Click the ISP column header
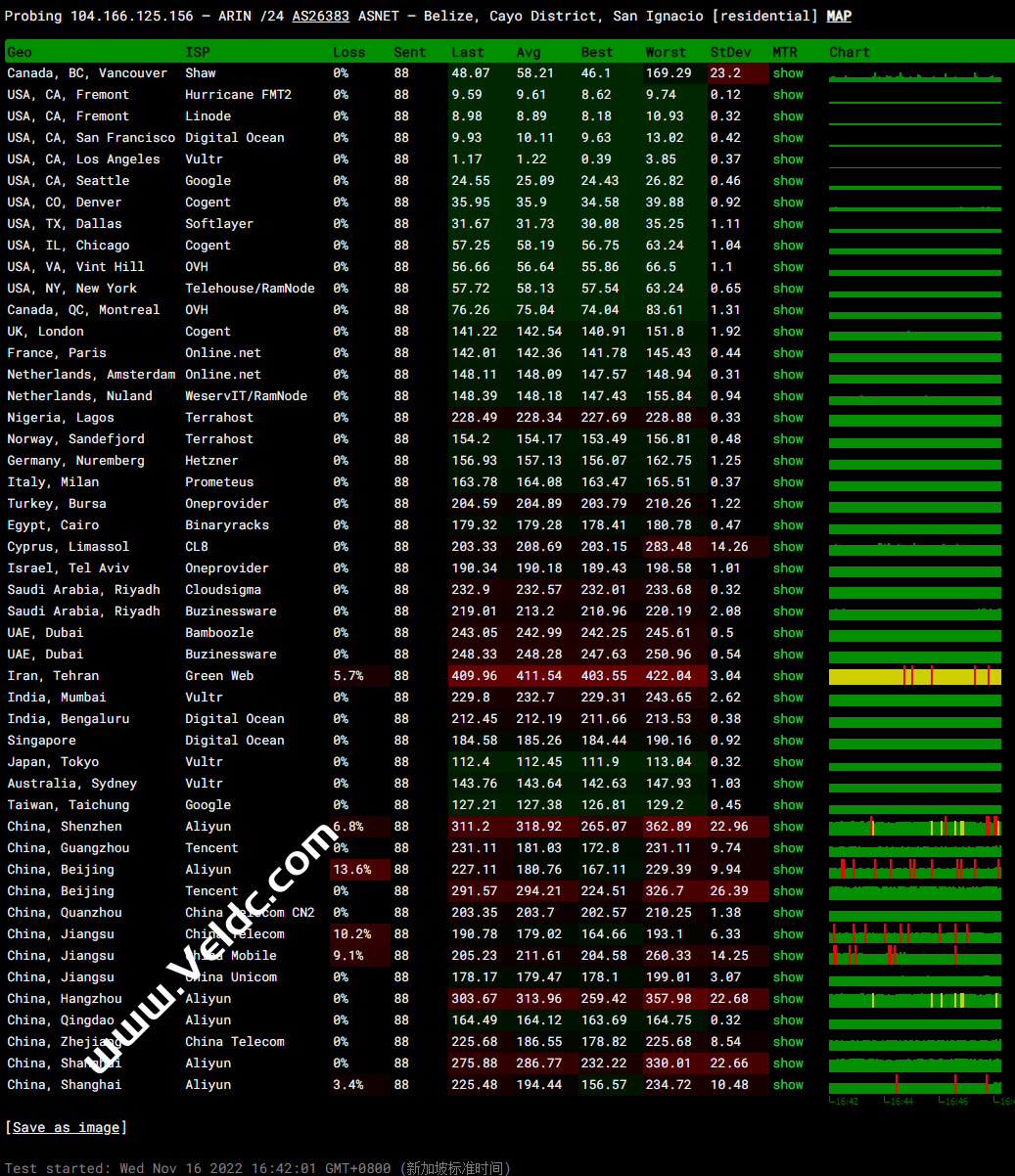The width and height of the screenshot is (1015, 1176). [197, 52]
